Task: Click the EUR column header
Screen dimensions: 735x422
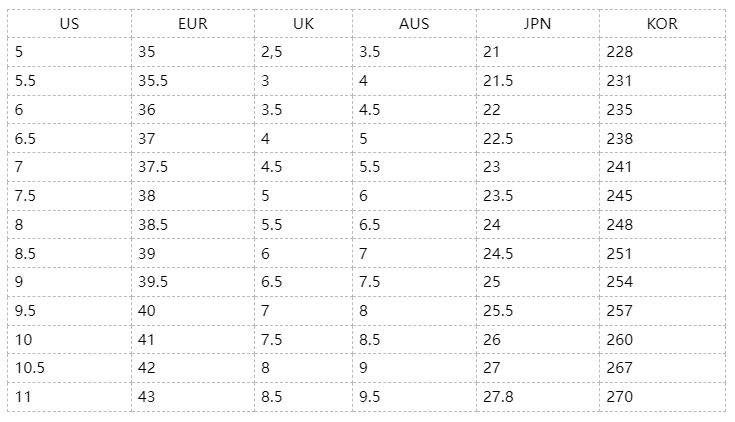Action: [192, 24]
